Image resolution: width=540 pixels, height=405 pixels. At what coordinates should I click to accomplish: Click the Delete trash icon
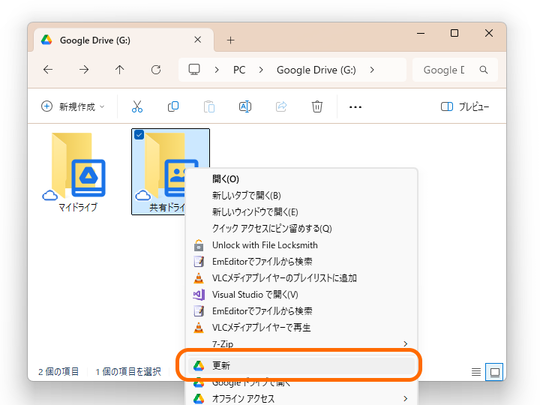317,107
